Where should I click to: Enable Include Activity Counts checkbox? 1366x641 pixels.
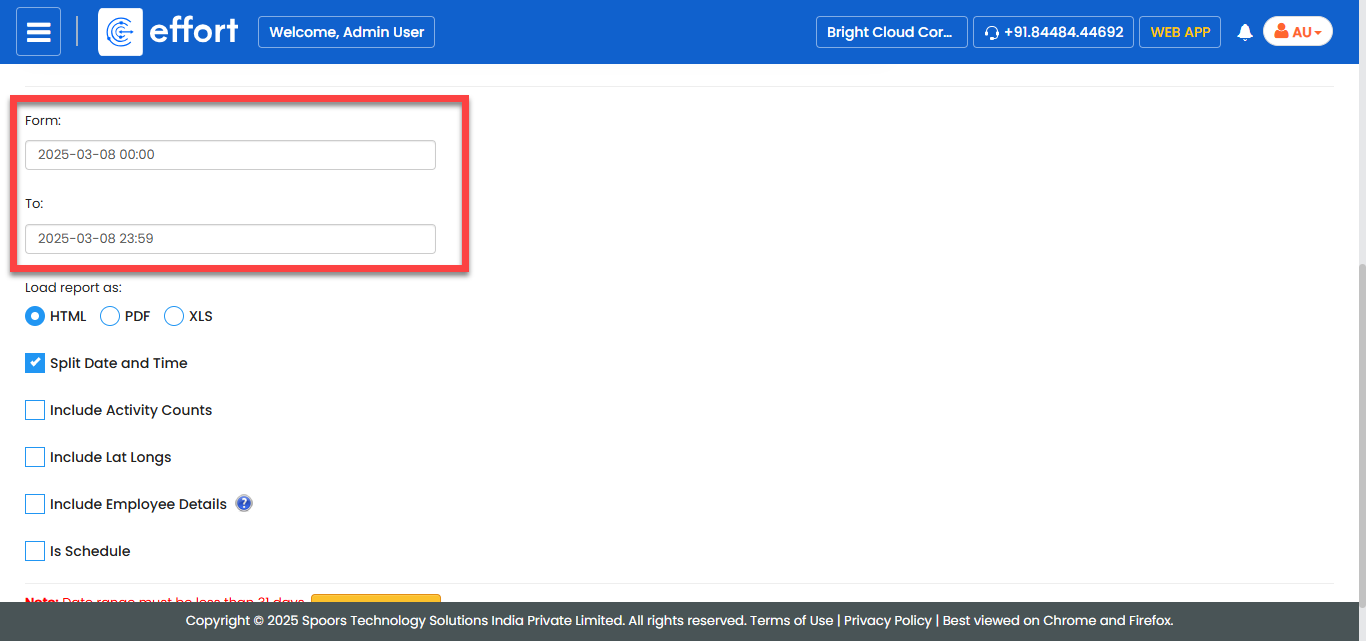pos(35,410)
